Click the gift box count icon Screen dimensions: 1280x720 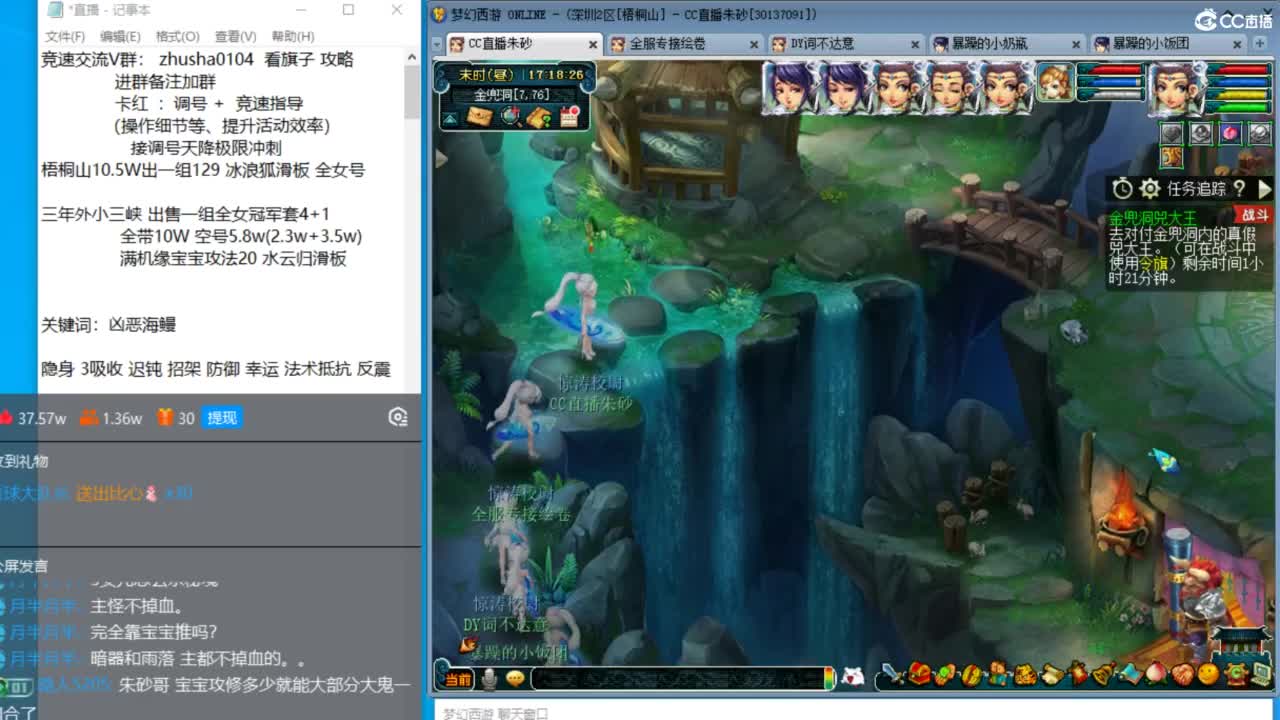click(165, 418)
